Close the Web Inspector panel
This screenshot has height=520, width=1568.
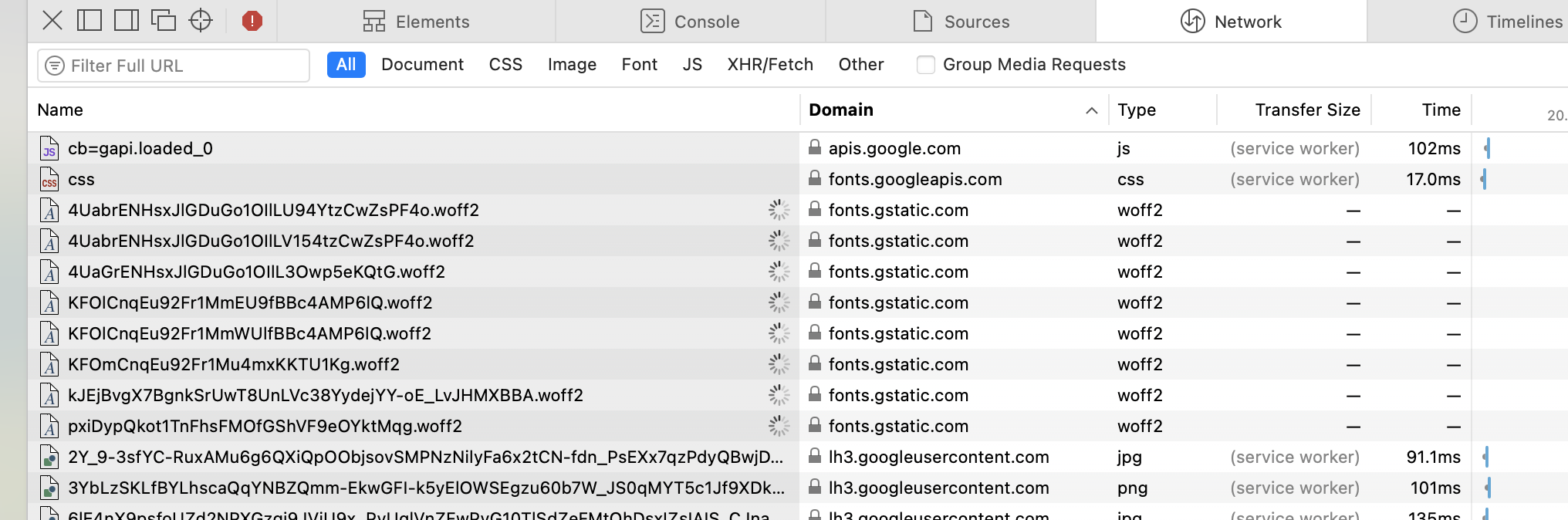click(x=52, y=21)
